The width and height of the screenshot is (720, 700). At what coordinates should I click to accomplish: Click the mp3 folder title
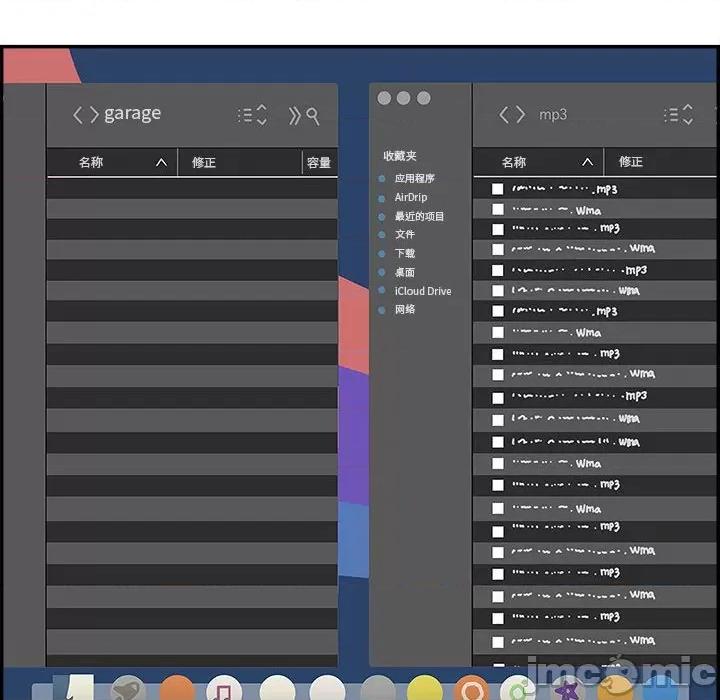tap(553, 114)
